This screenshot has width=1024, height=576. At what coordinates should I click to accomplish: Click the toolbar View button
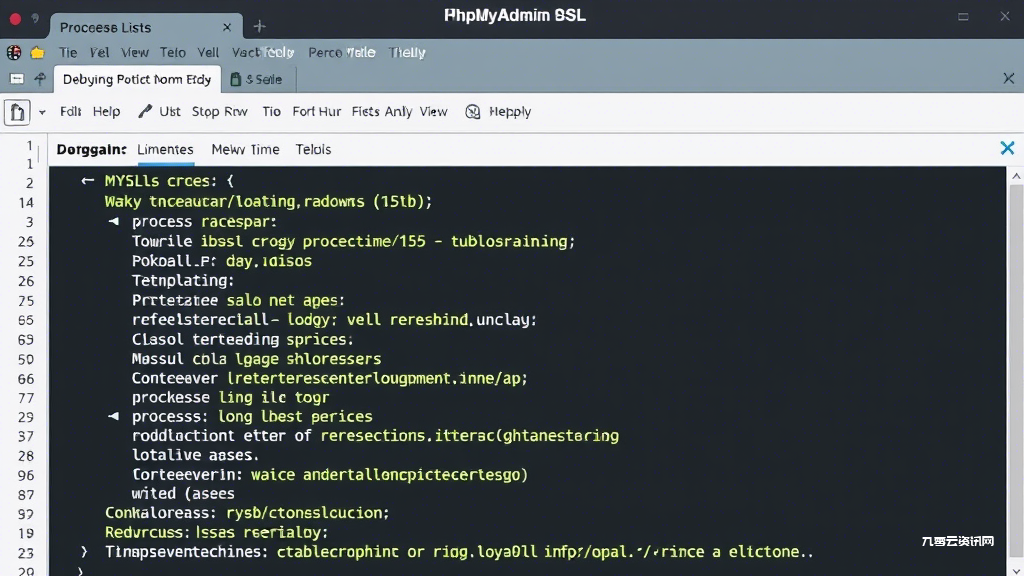click(434, 112)
